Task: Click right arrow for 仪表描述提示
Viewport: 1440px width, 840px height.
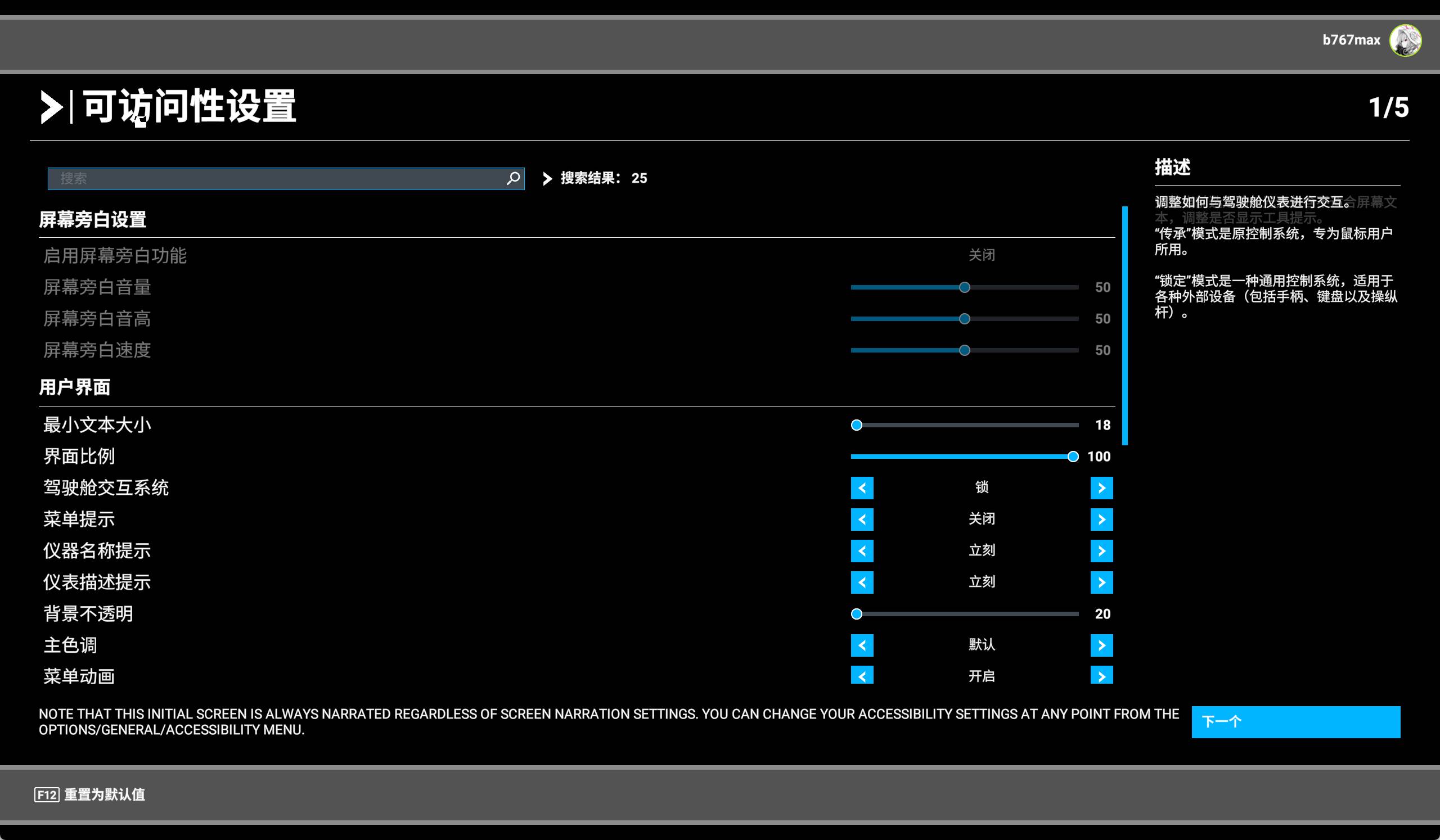Action: coord(1101,582)
